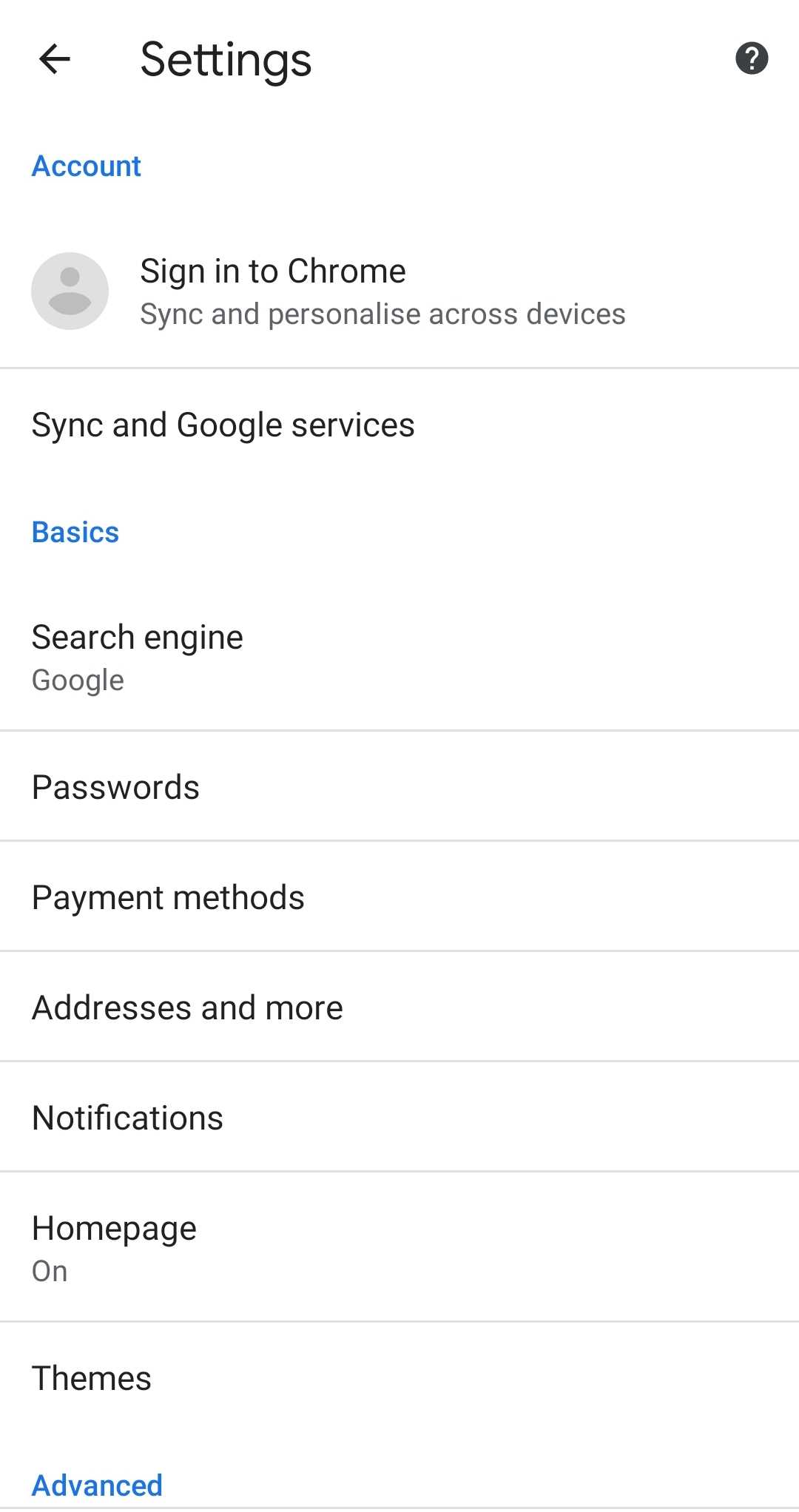Tap the back arrow icon
The width and height of the screenshot is (799, 1512).
click(55, 59)
